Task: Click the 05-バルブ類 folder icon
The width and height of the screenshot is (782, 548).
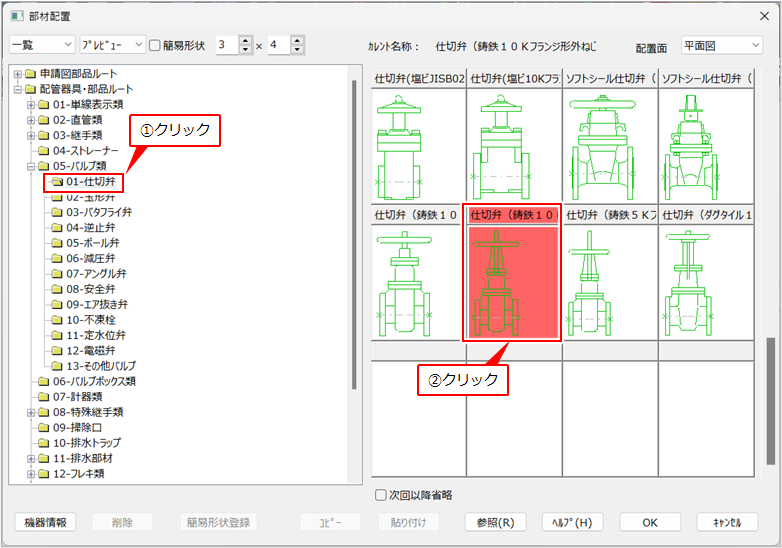Action: click(x=43, y=166)
